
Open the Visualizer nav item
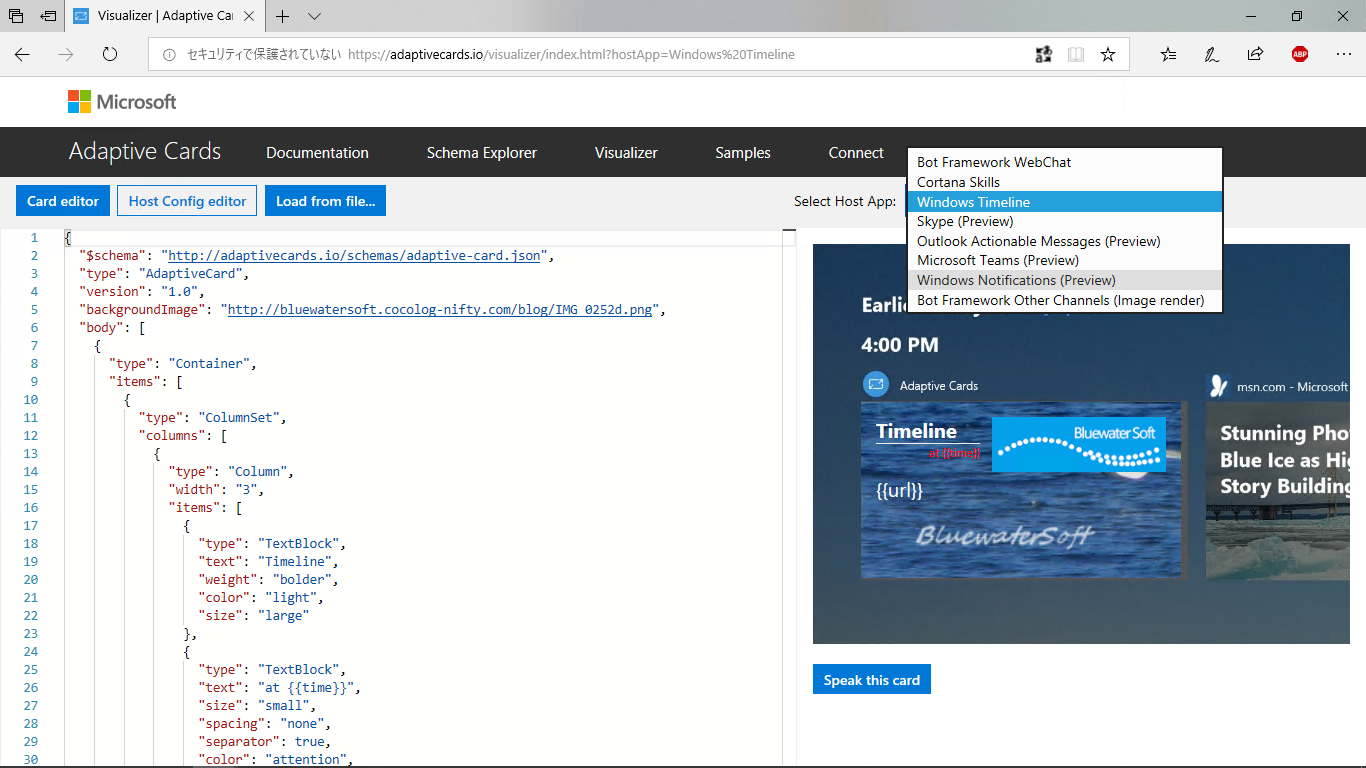tap(626, 153)
